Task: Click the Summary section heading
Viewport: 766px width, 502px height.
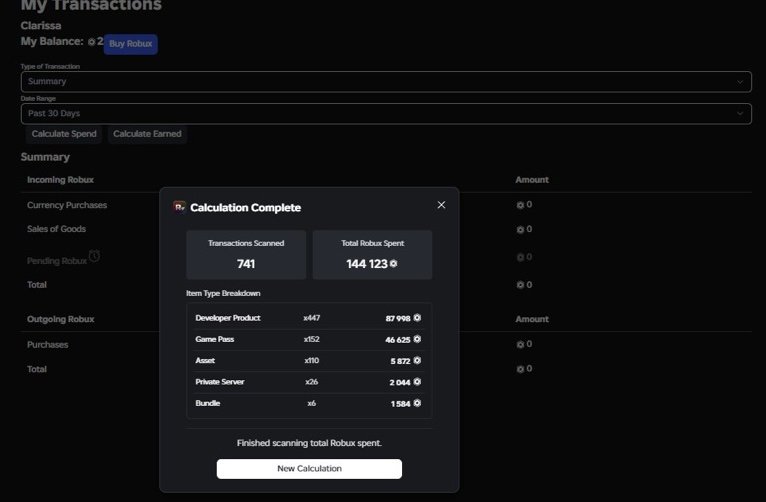Action: [x=45, y=157]
